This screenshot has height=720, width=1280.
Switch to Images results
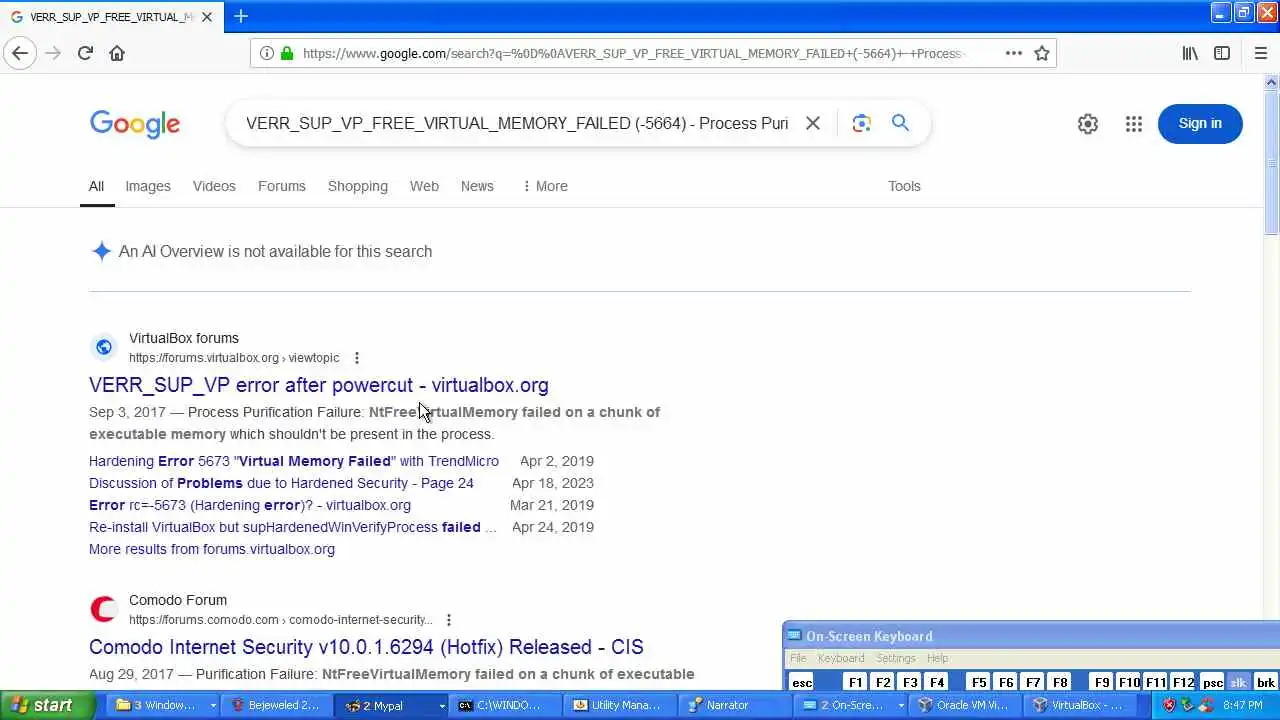[148, 186]
